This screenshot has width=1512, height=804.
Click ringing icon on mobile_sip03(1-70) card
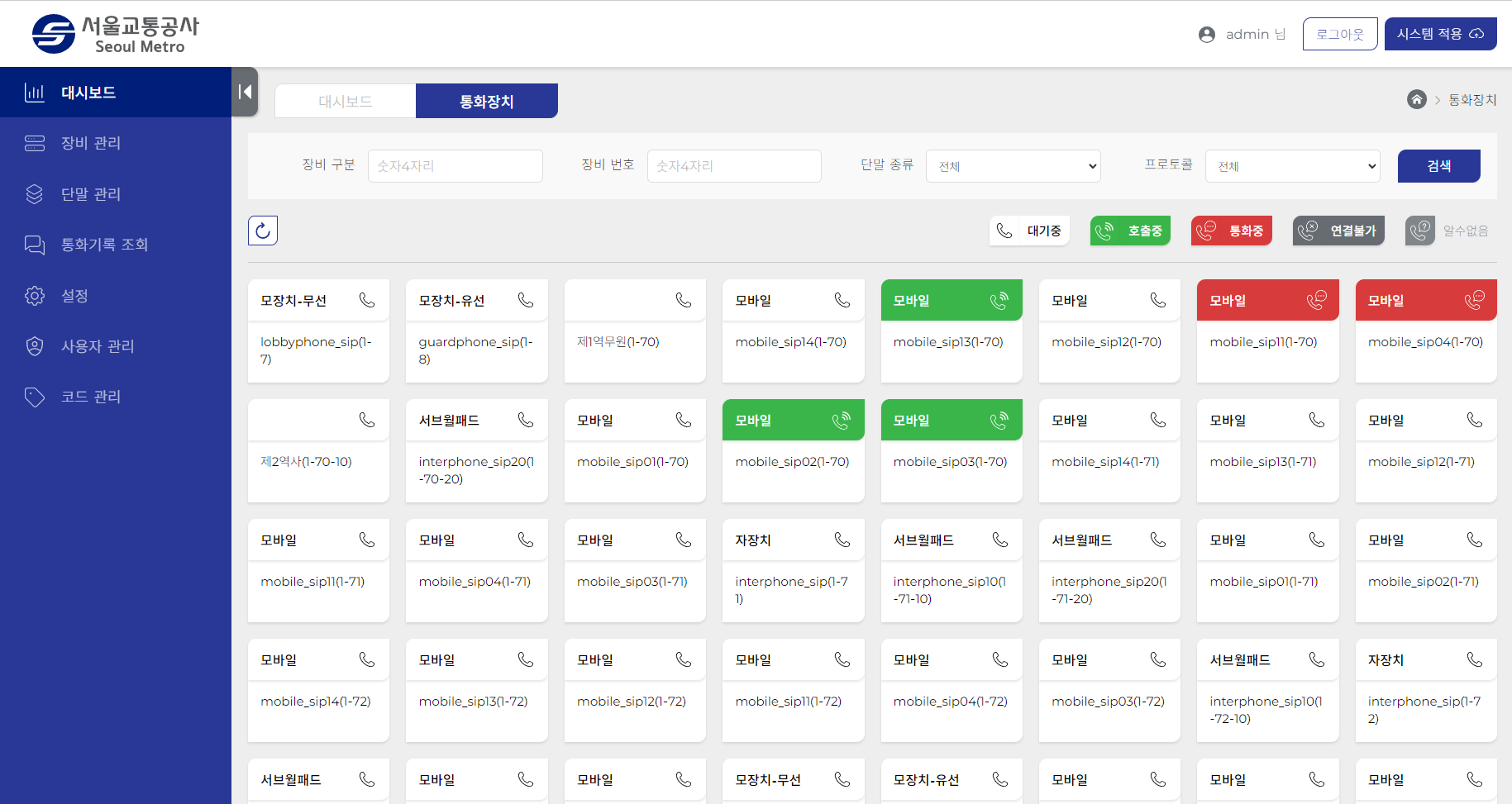(x=999, y=420)
